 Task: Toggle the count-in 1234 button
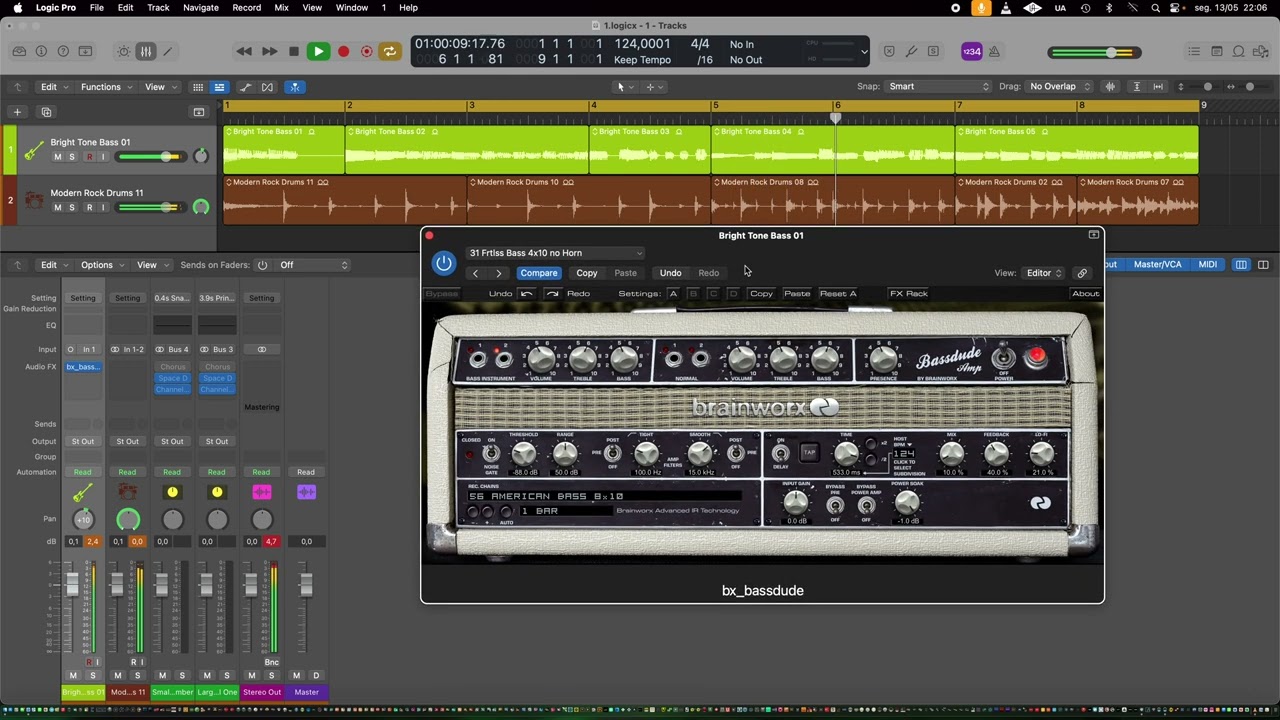coord(971,51)
